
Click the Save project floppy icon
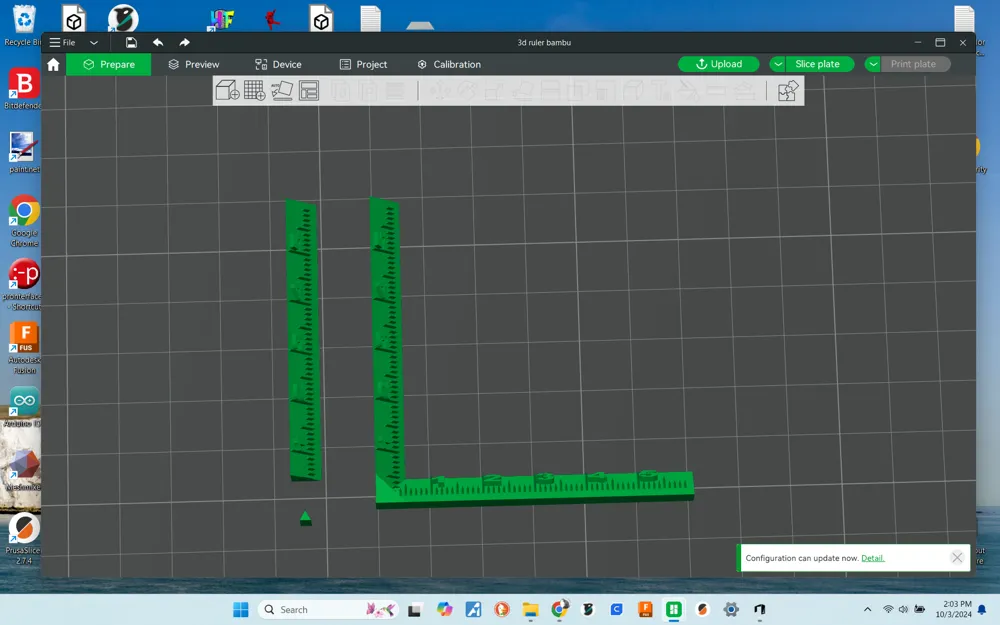click(131, 43)
